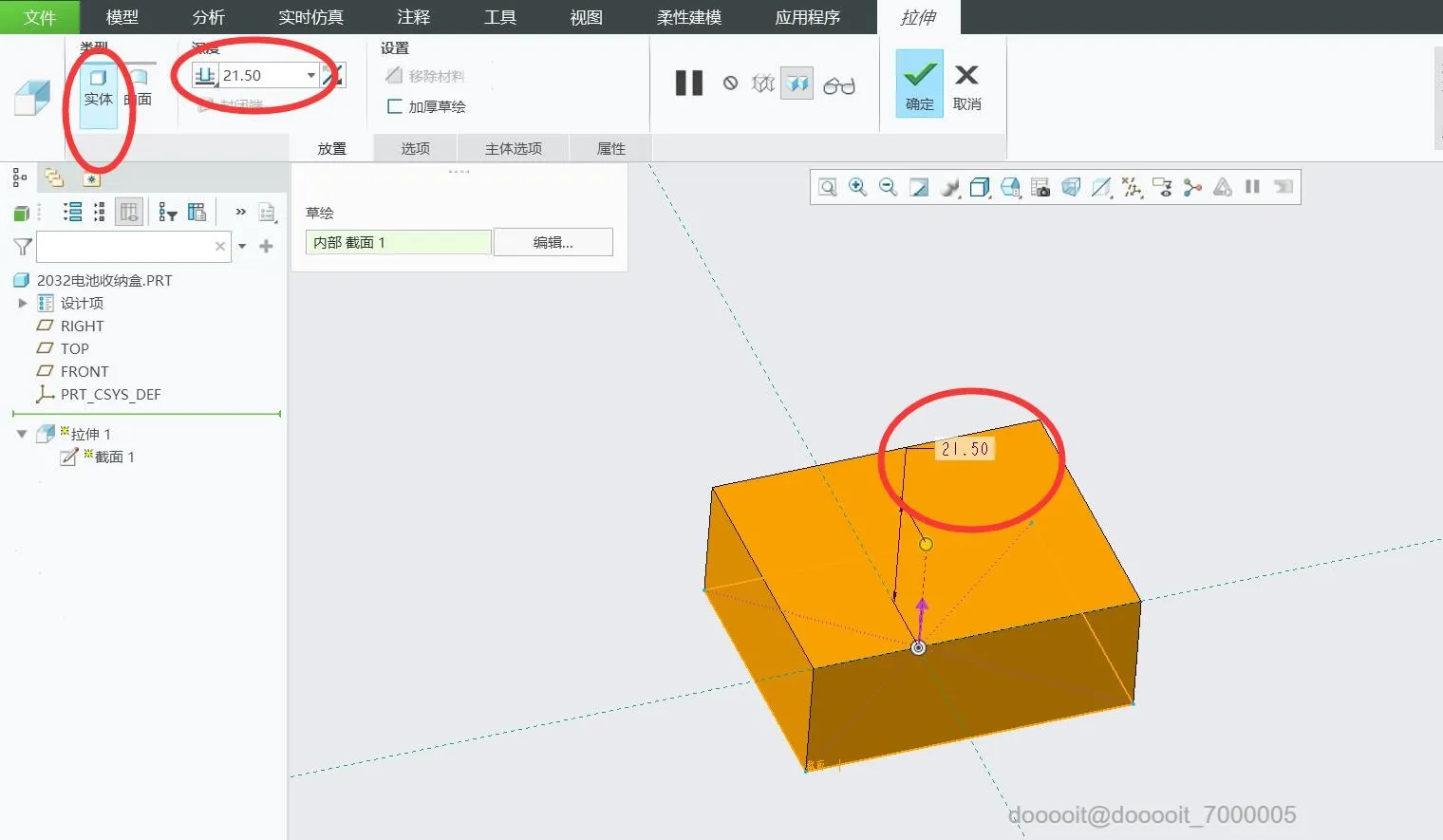Enable the 加厚草绘 checkbox

coord(396,106)
